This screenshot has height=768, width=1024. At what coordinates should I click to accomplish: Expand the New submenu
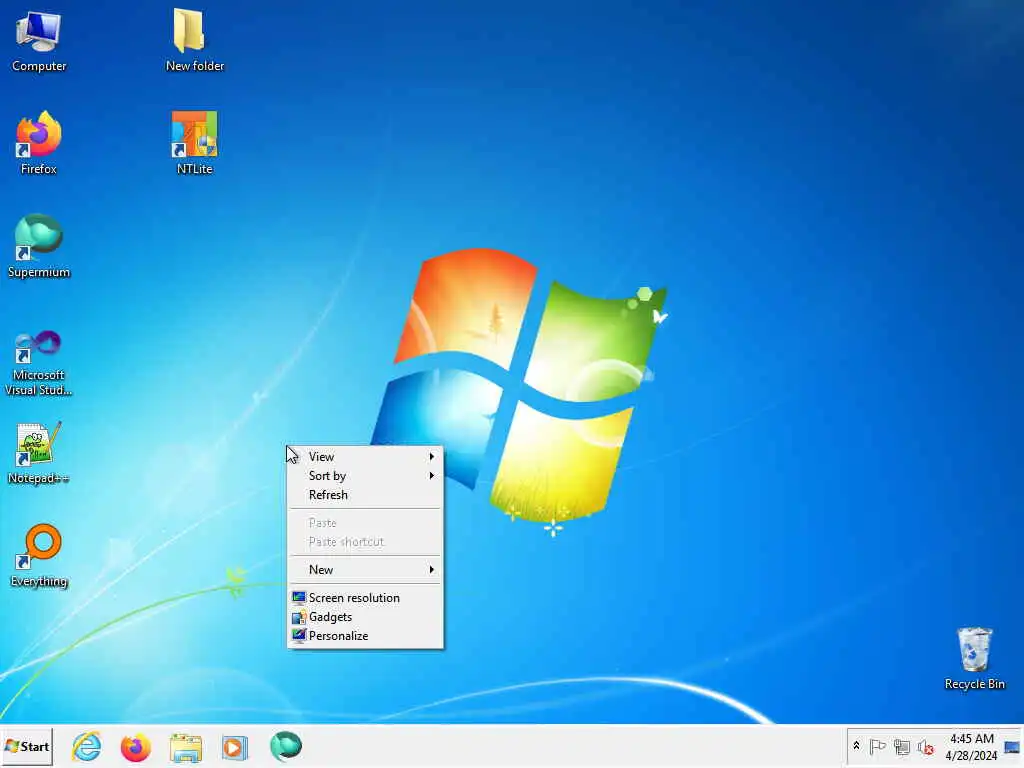[x=365, y=569]
